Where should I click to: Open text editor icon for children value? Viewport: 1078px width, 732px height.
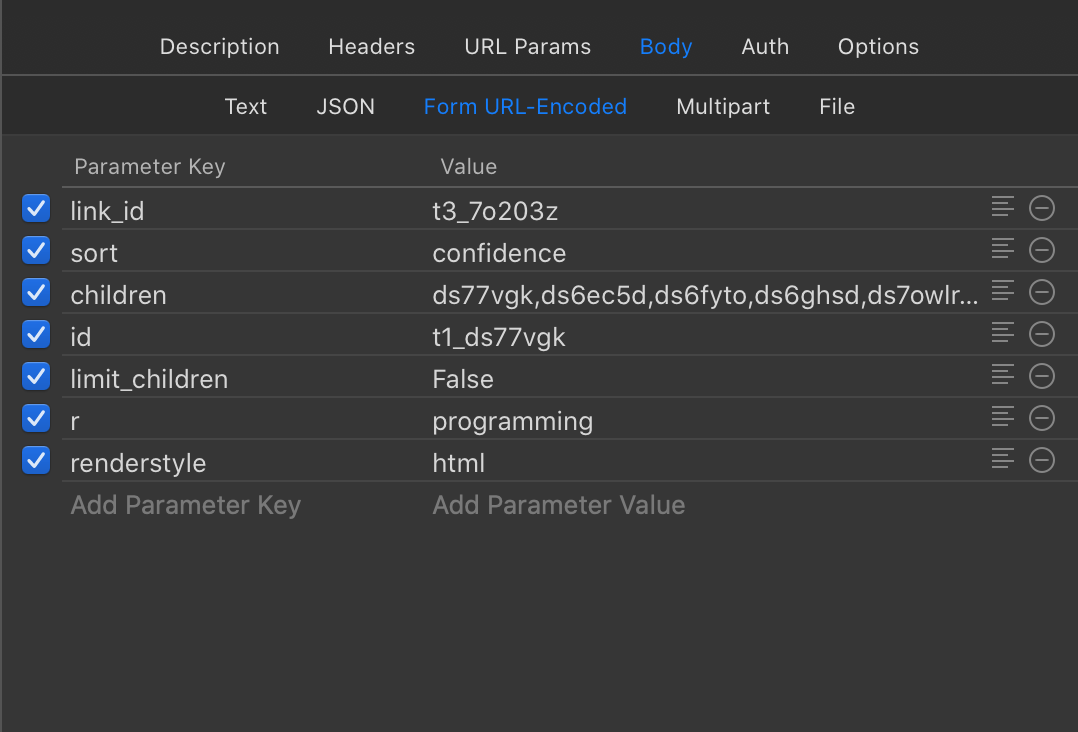[x=1003, y=291]
